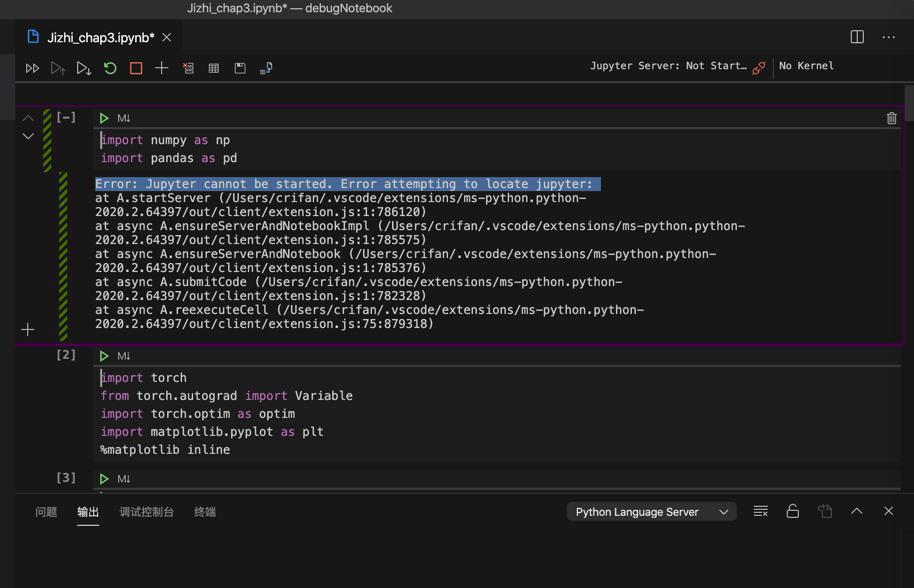Run cell [2] importing torch
This screenshot has height=588, width=914.
pos(104,355)
